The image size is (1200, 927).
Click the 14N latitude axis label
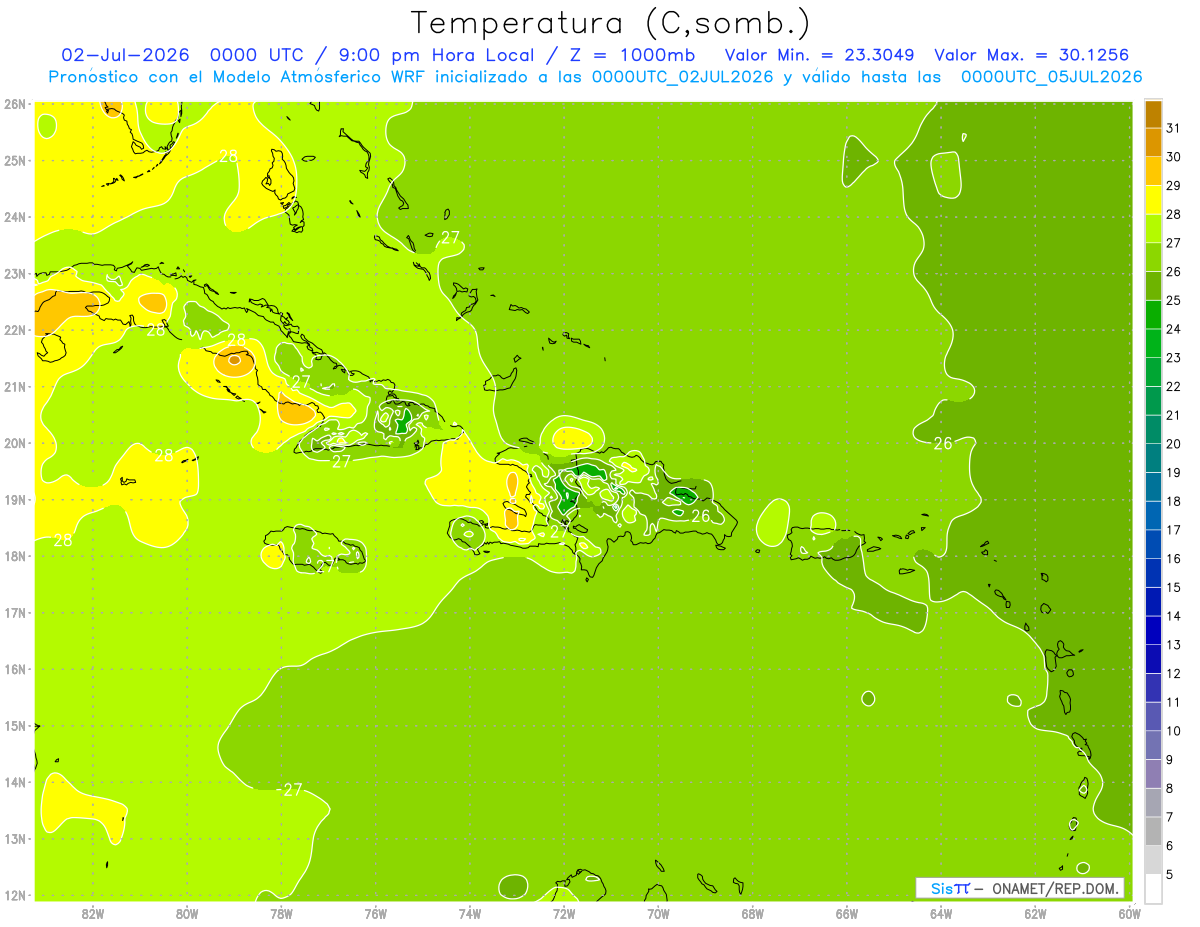coord(14,782)
